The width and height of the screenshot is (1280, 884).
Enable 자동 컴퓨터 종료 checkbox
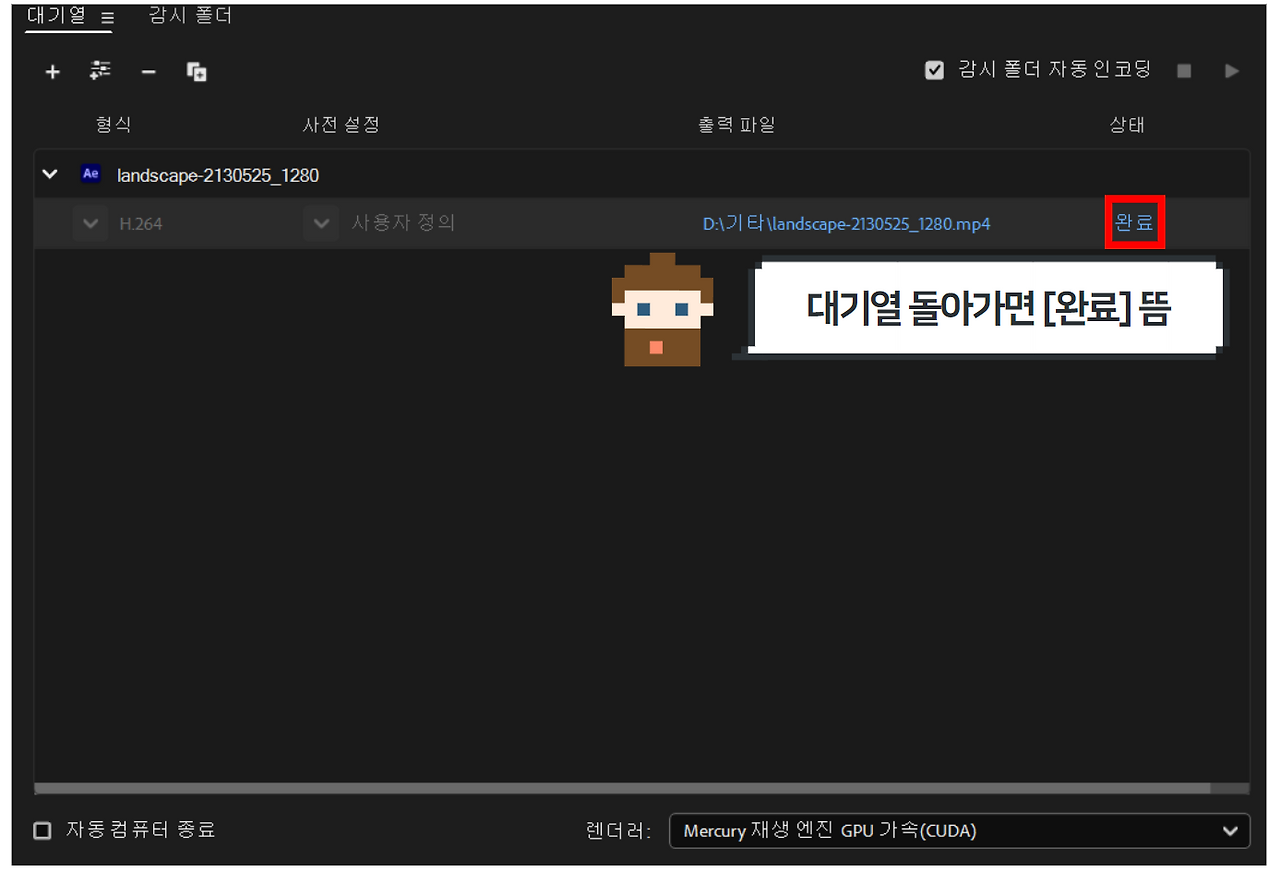point(41,830)
